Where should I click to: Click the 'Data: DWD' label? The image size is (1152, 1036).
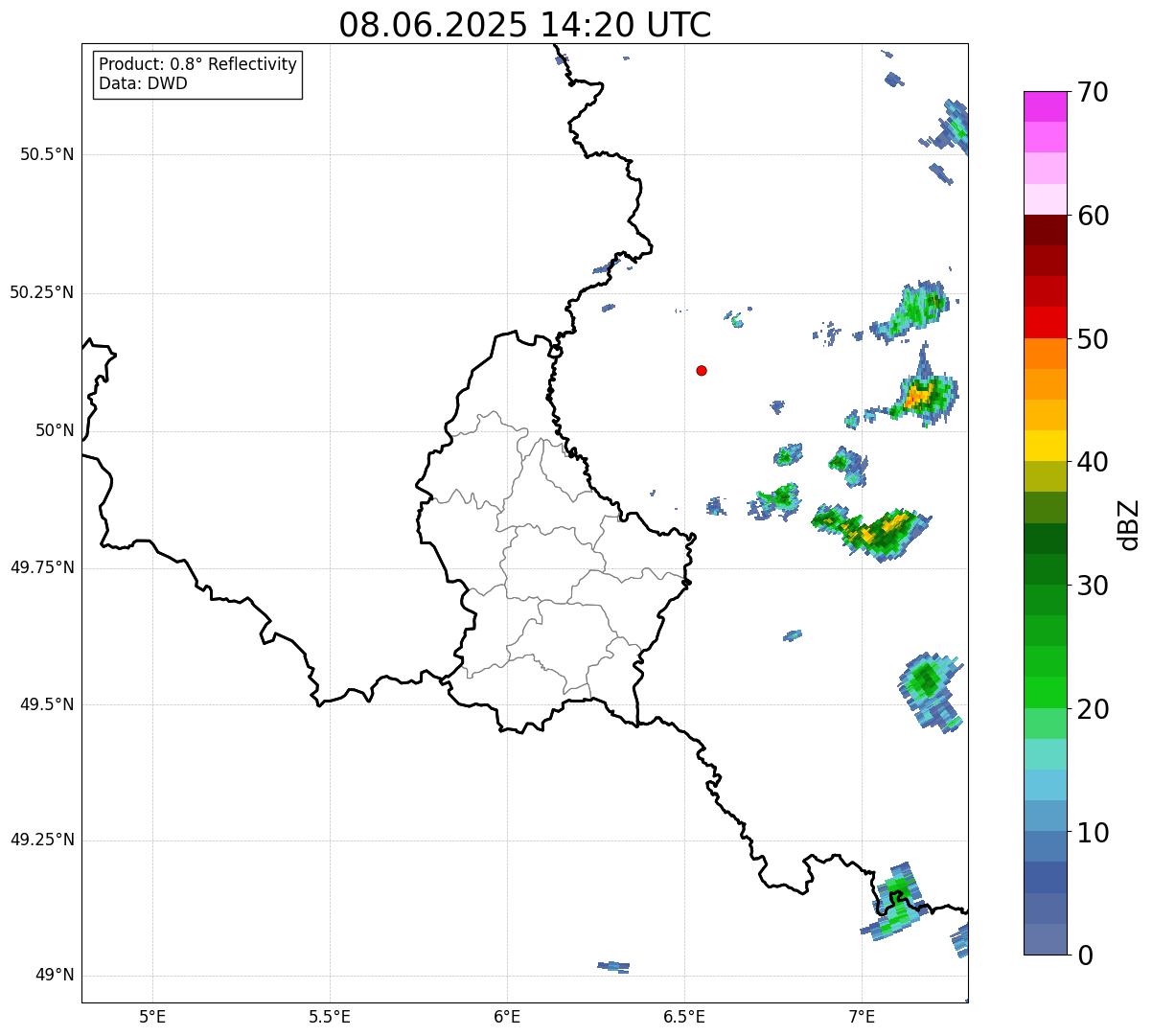[143, 83]
